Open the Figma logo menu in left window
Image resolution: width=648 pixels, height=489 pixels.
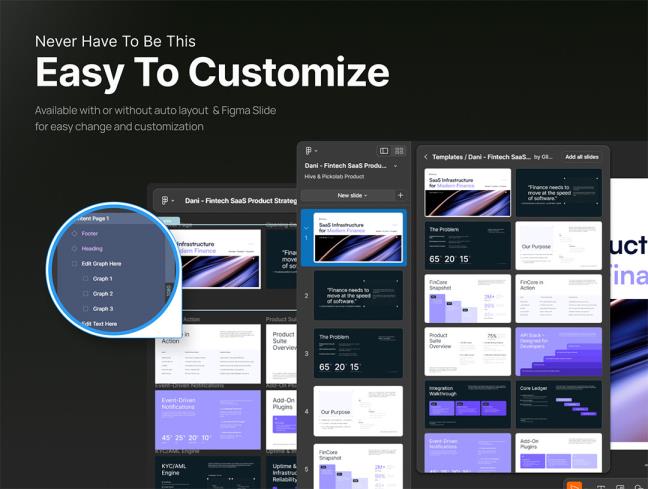click(164, 200)
